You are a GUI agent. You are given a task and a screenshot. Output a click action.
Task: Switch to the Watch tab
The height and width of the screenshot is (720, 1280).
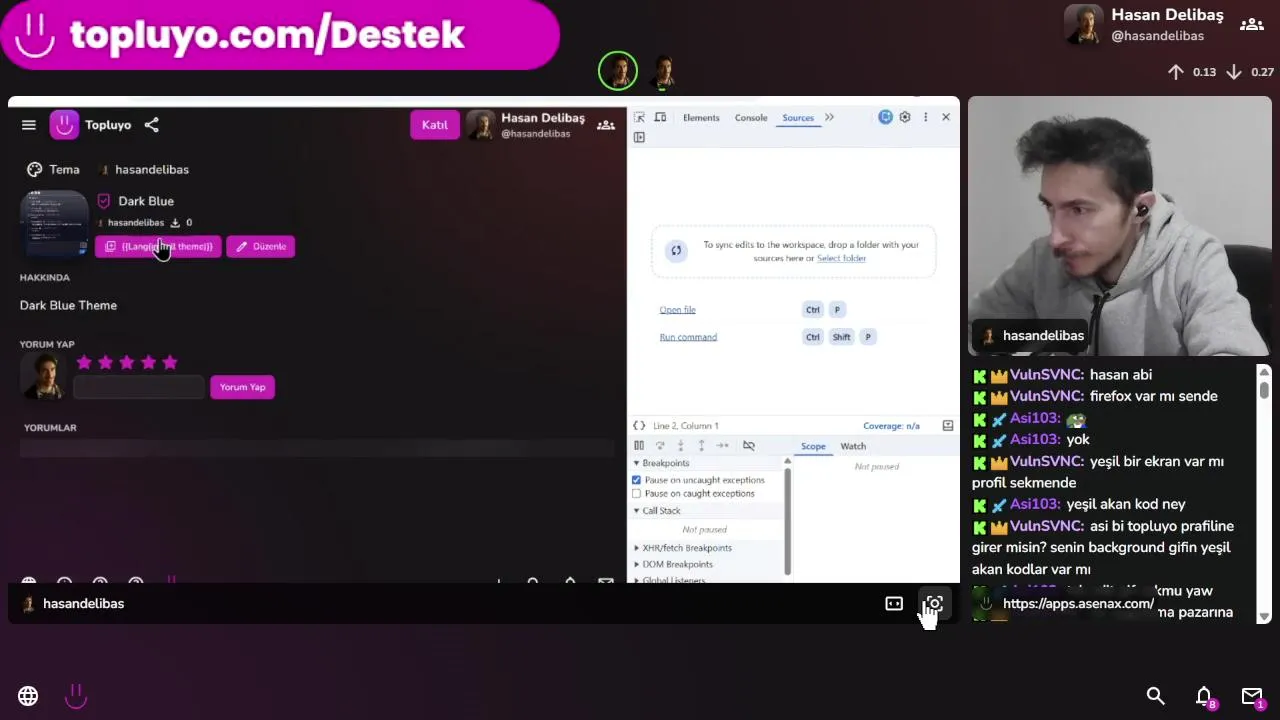tap(853, 446)
